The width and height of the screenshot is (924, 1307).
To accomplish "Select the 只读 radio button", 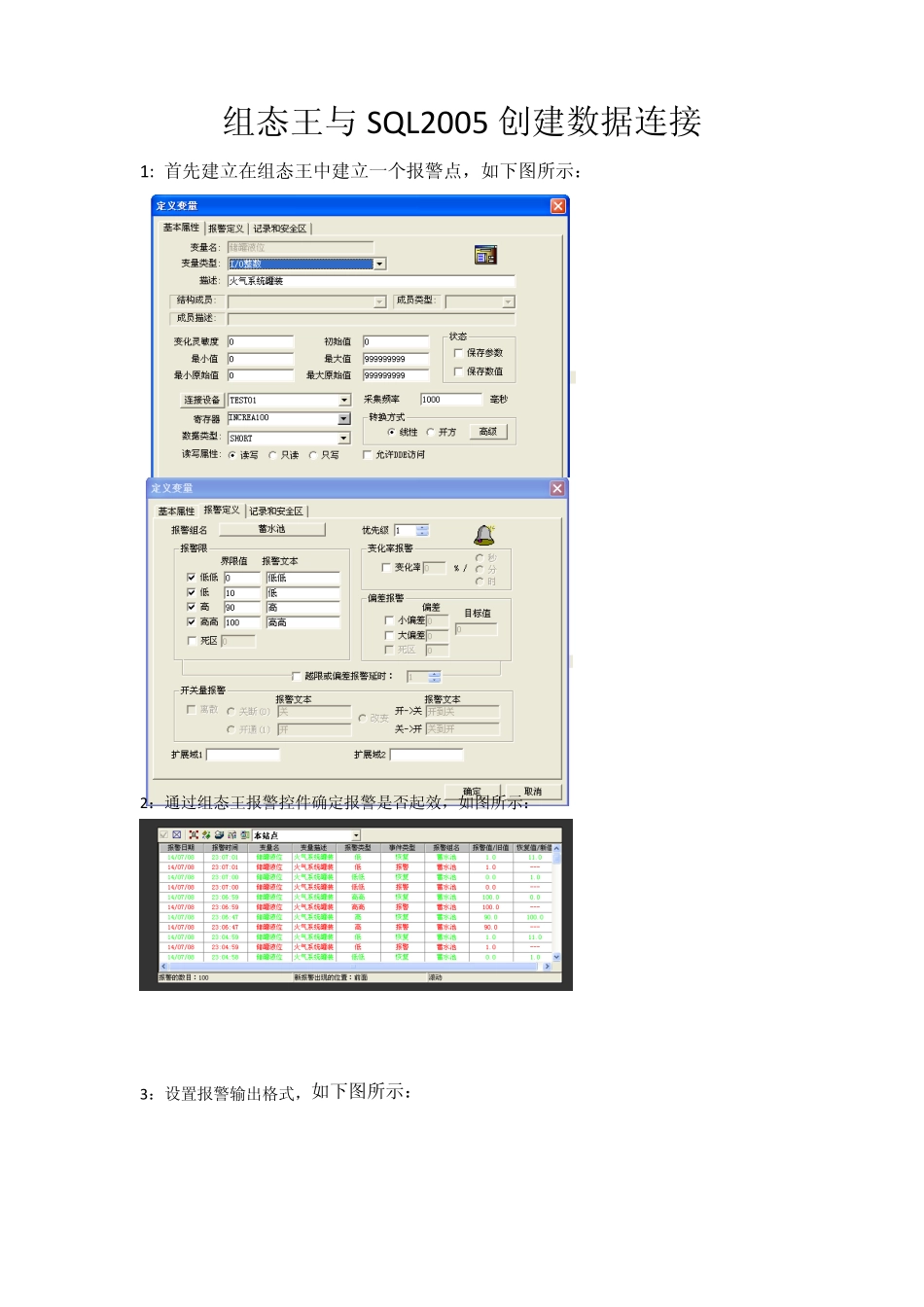I will [273, 455].
